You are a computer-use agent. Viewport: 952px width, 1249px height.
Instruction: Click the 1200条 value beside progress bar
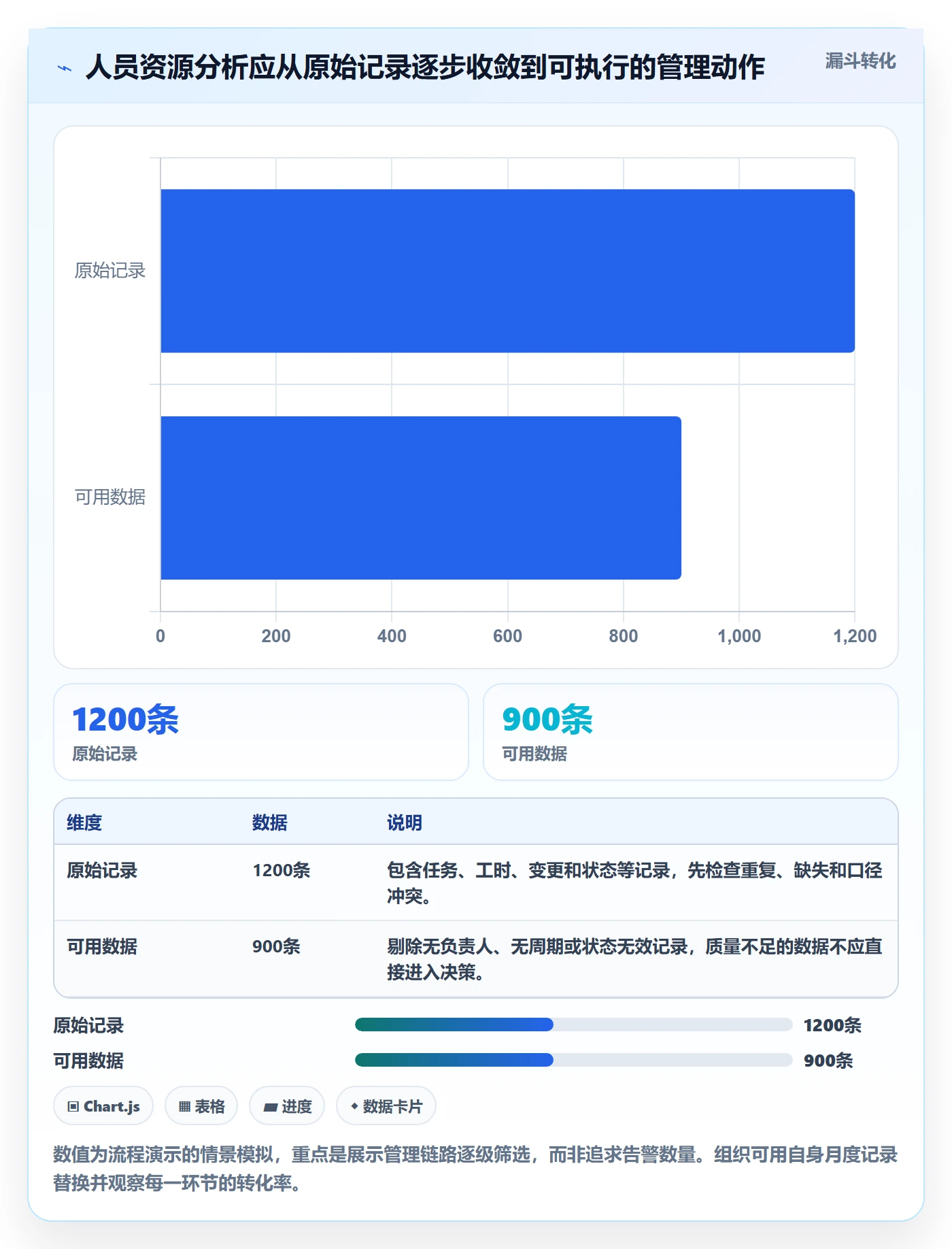coord(832,1025)
